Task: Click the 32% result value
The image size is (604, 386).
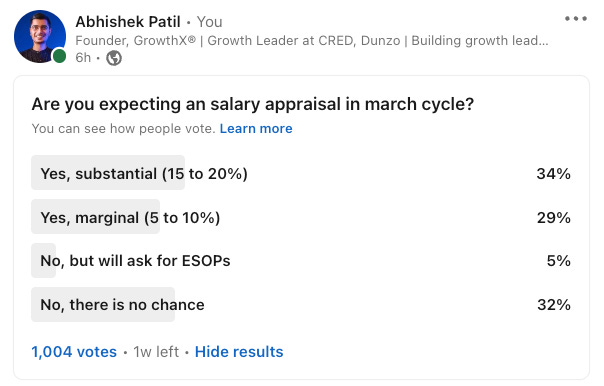Action: pyautogui.click(x=554, y=305)
